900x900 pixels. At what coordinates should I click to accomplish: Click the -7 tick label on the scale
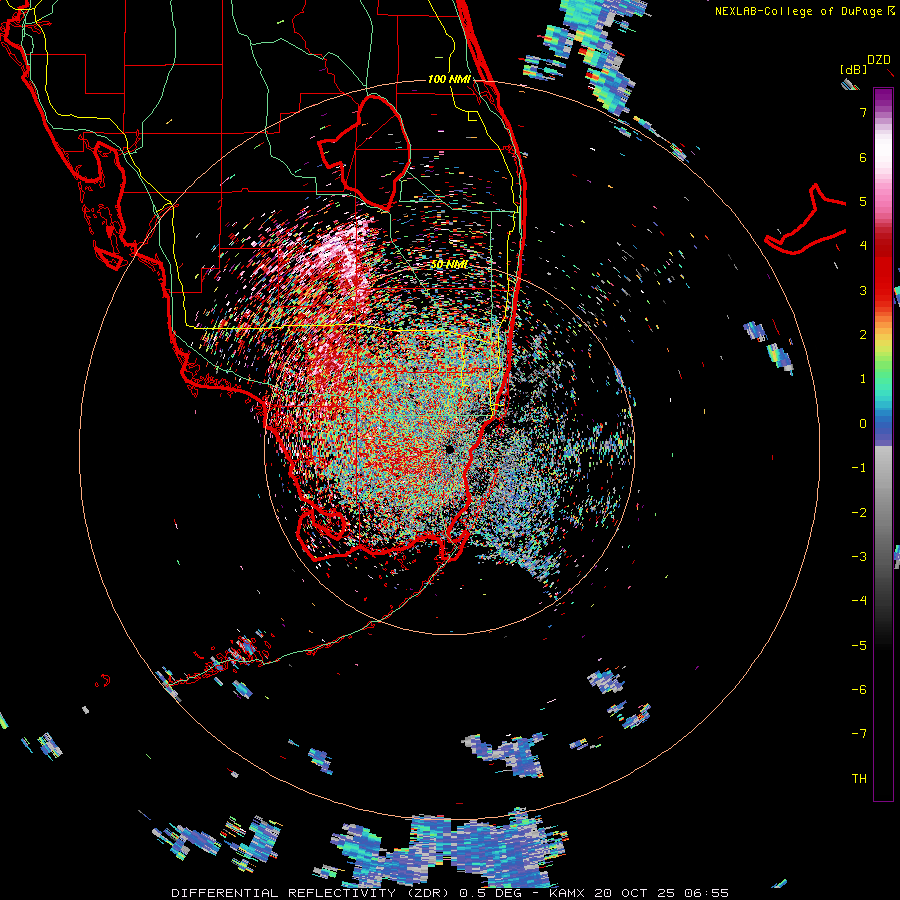point(859,734)
